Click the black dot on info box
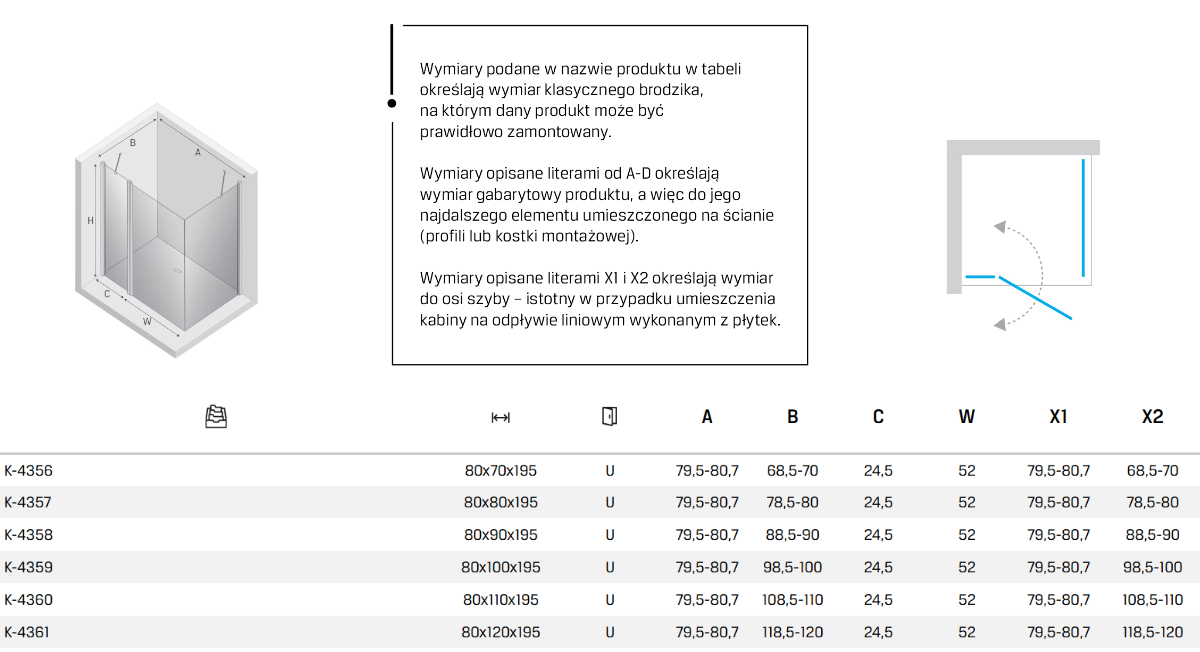 (392, 102)
